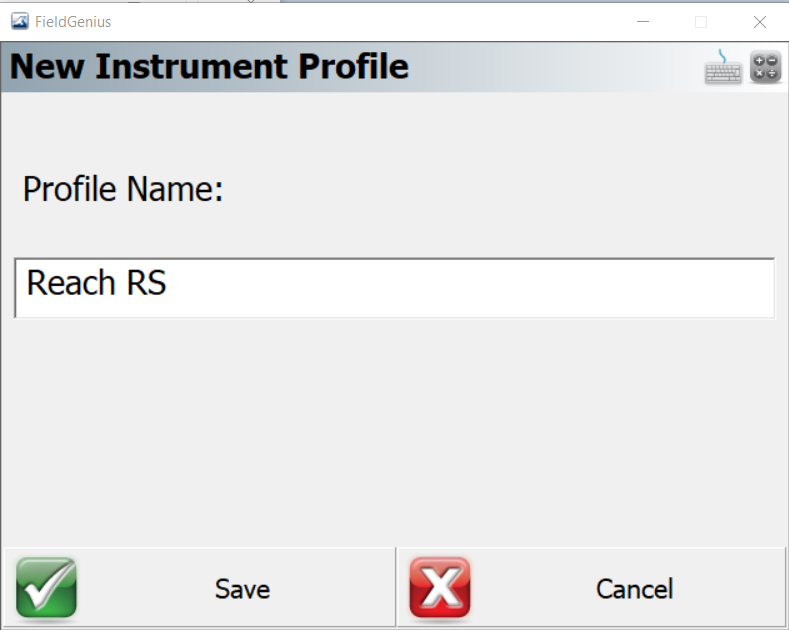Save the new instrument profile
Image resolution: width=789 pixels, height=630 pixels.
[x=199, y=587]
